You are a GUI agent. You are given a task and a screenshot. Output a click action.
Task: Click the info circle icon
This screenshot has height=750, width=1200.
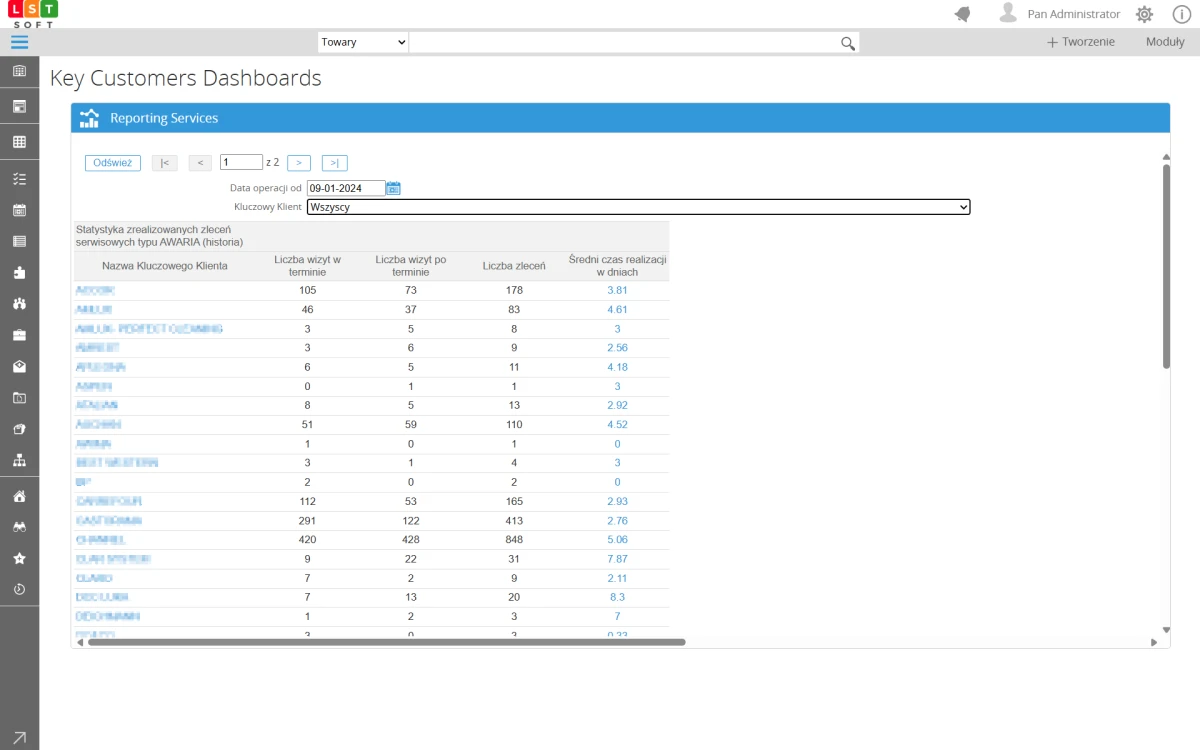tap(1181, 14)
